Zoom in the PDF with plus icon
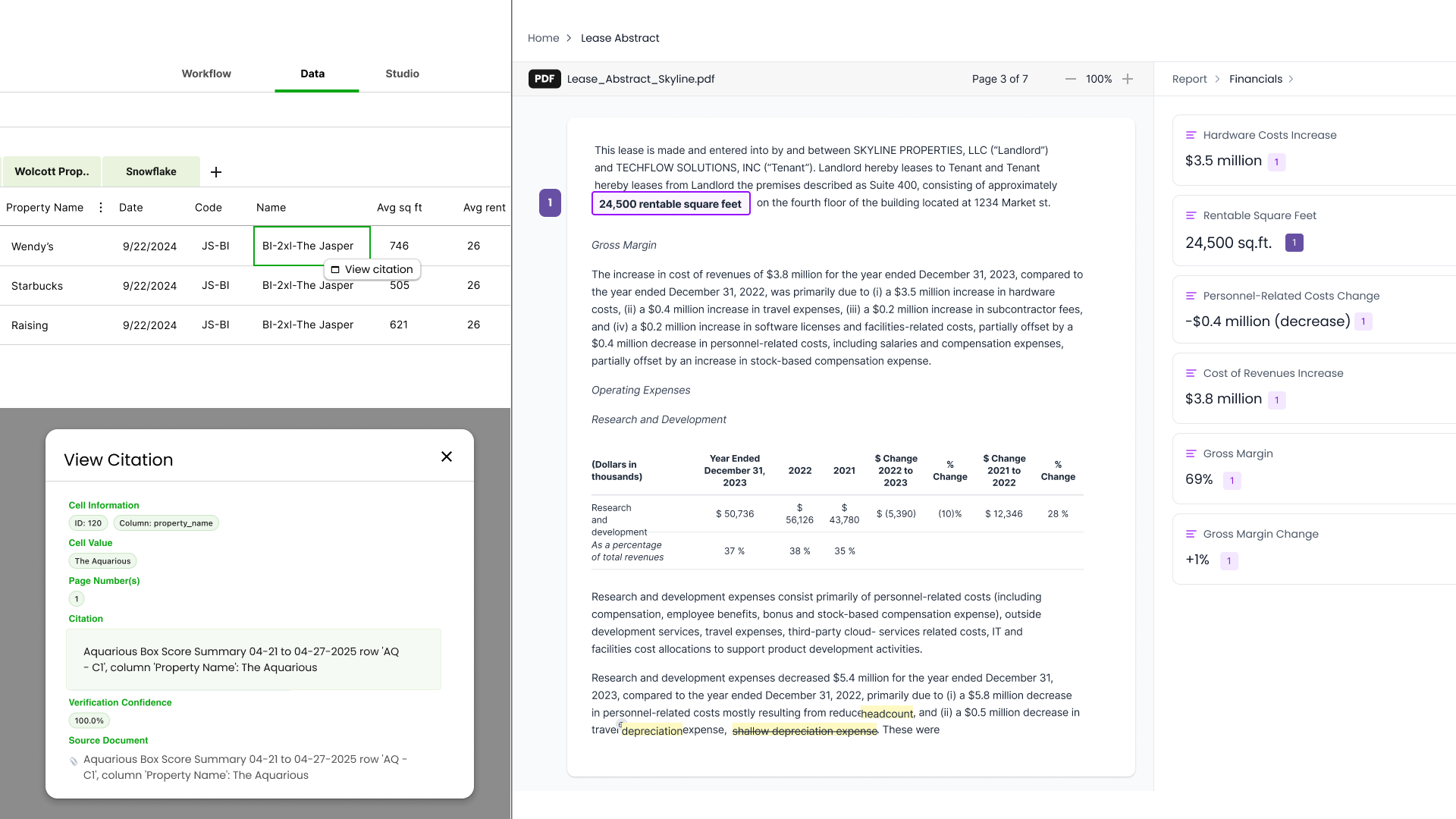Viewport: 1456px width, 819px height. pyautogui.click(x=1128, y=79)
